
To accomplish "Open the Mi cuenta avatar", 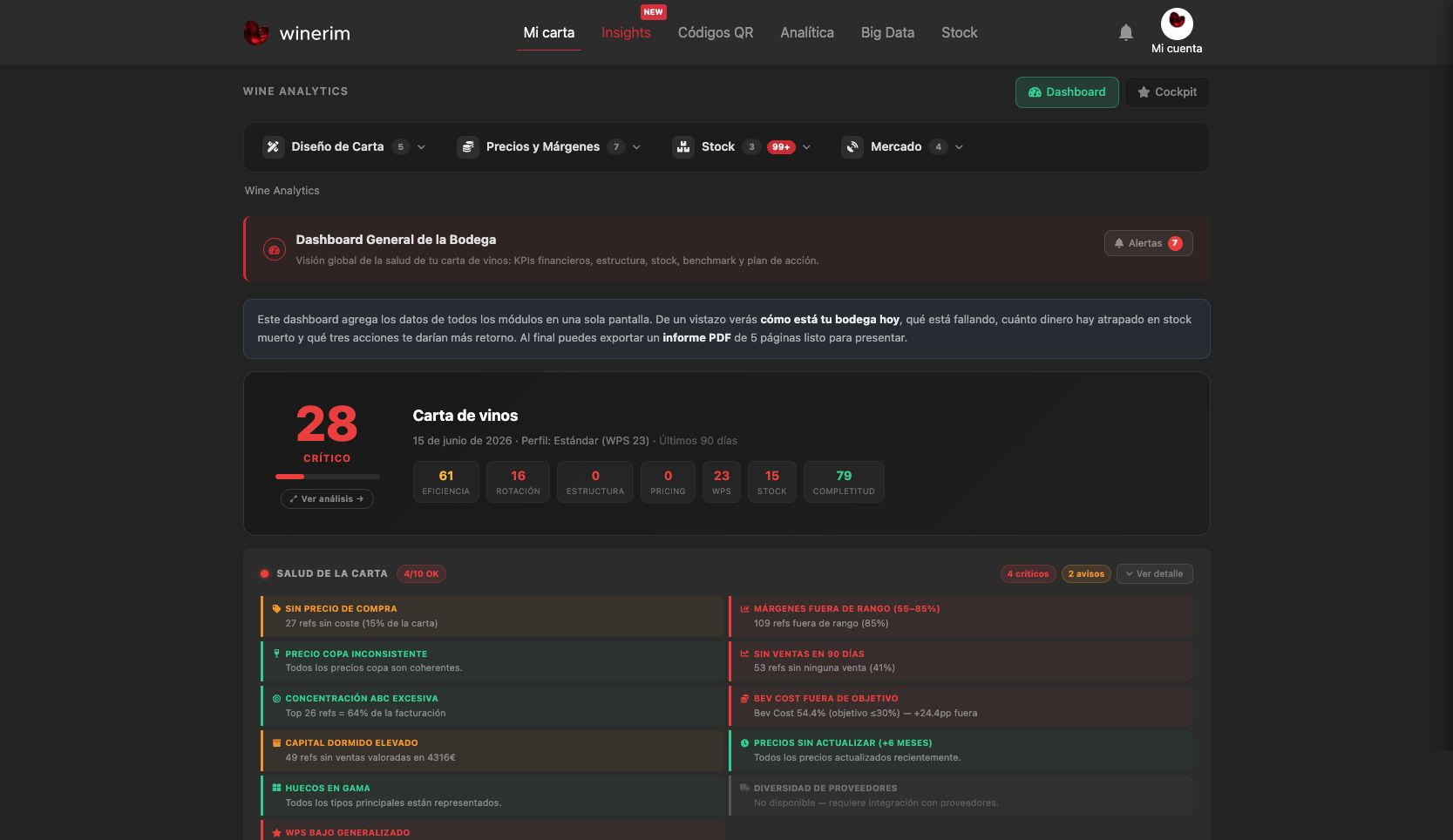I will (x=1177, y=24).
